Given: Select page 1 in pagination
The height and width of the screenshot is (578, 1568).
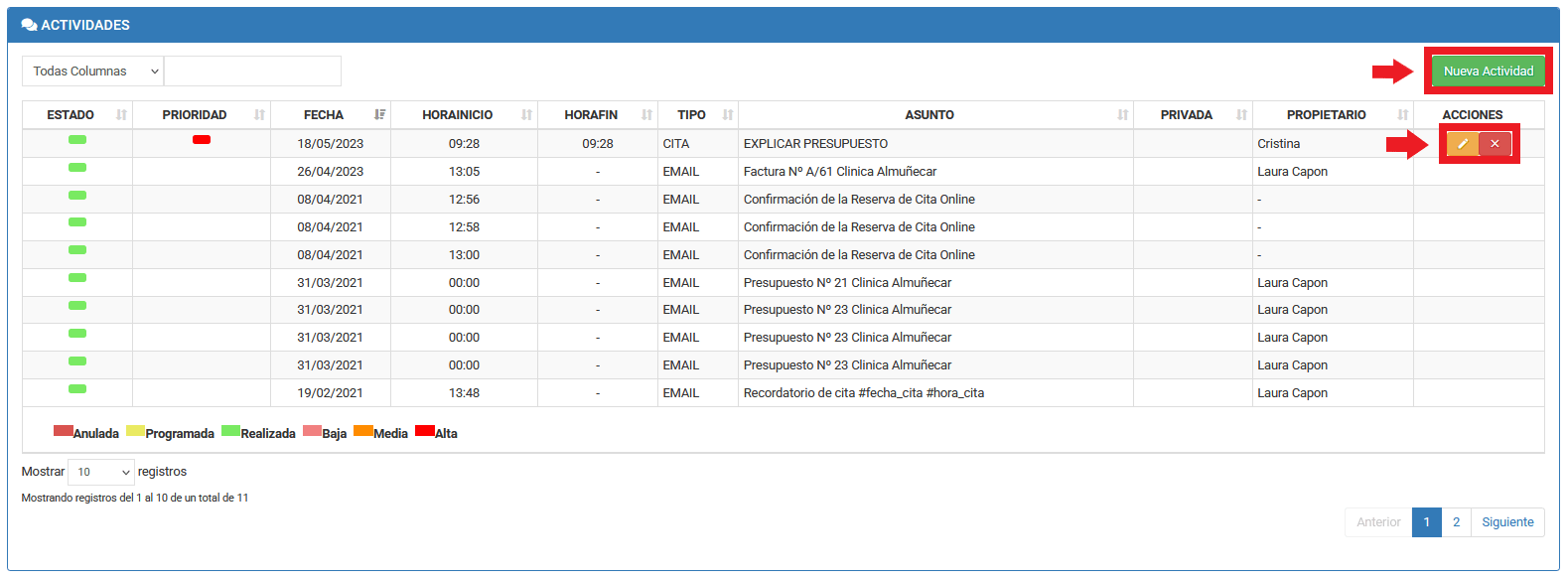Looking at the screenshot, I should point(1427,522).
